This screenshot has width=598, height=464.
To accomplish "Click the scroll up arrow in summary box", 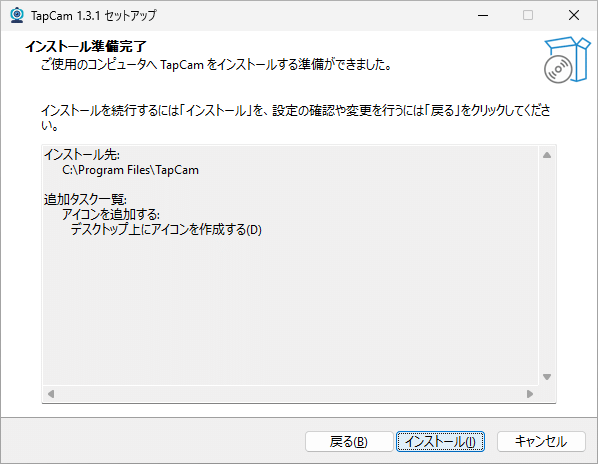I will (x=547, y=155).
